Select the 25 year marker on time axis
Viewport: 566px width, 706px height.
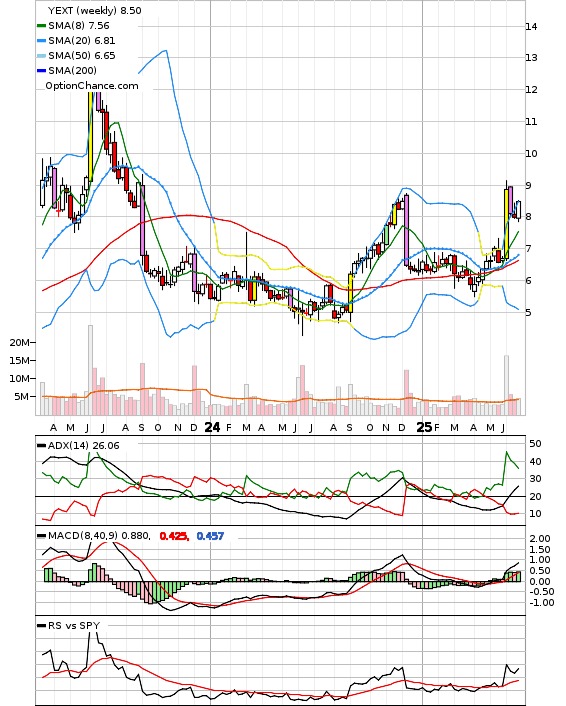click(424, 427)
